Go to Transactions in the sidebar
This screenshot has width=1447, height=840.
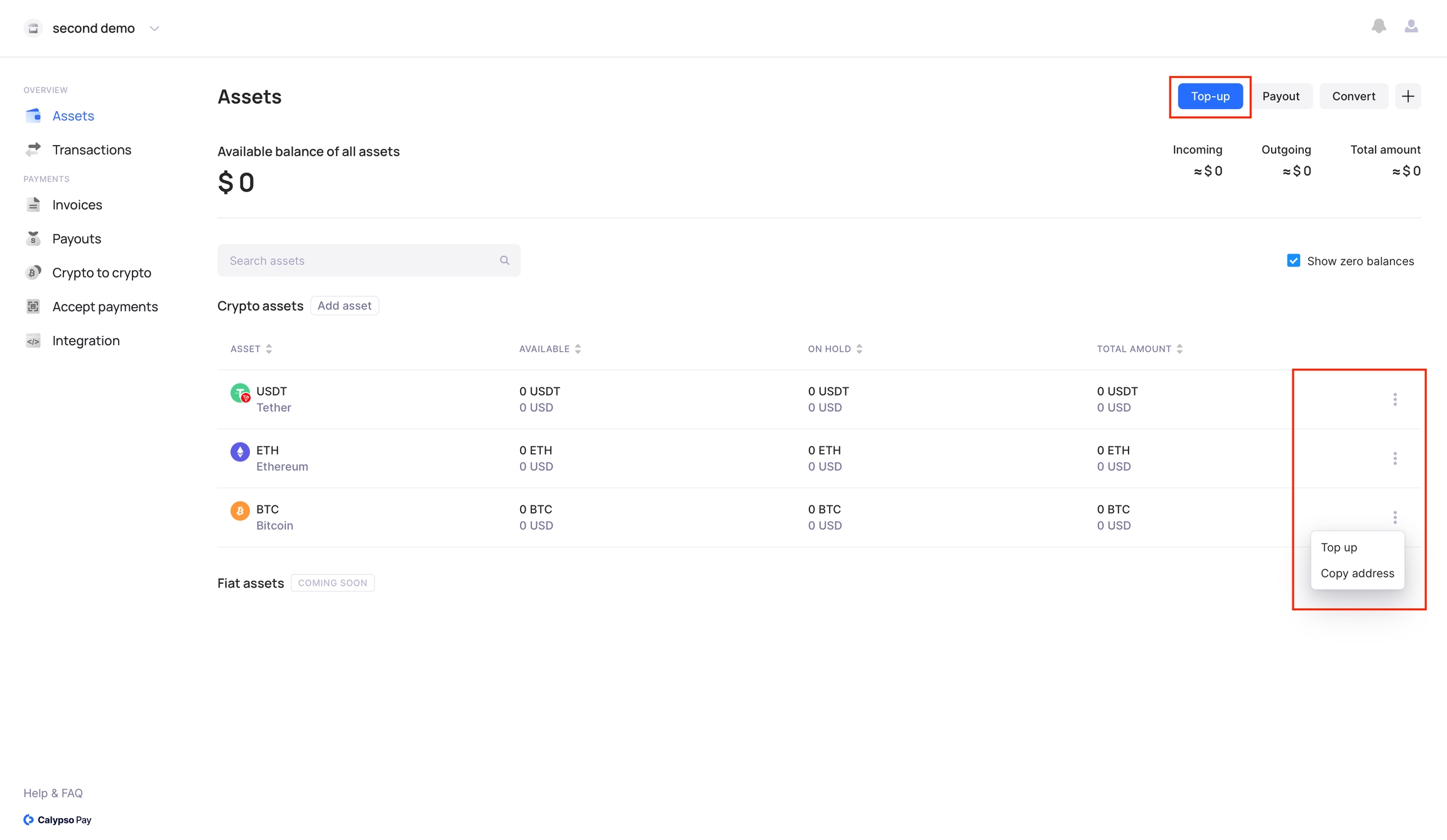coord(92,149)
